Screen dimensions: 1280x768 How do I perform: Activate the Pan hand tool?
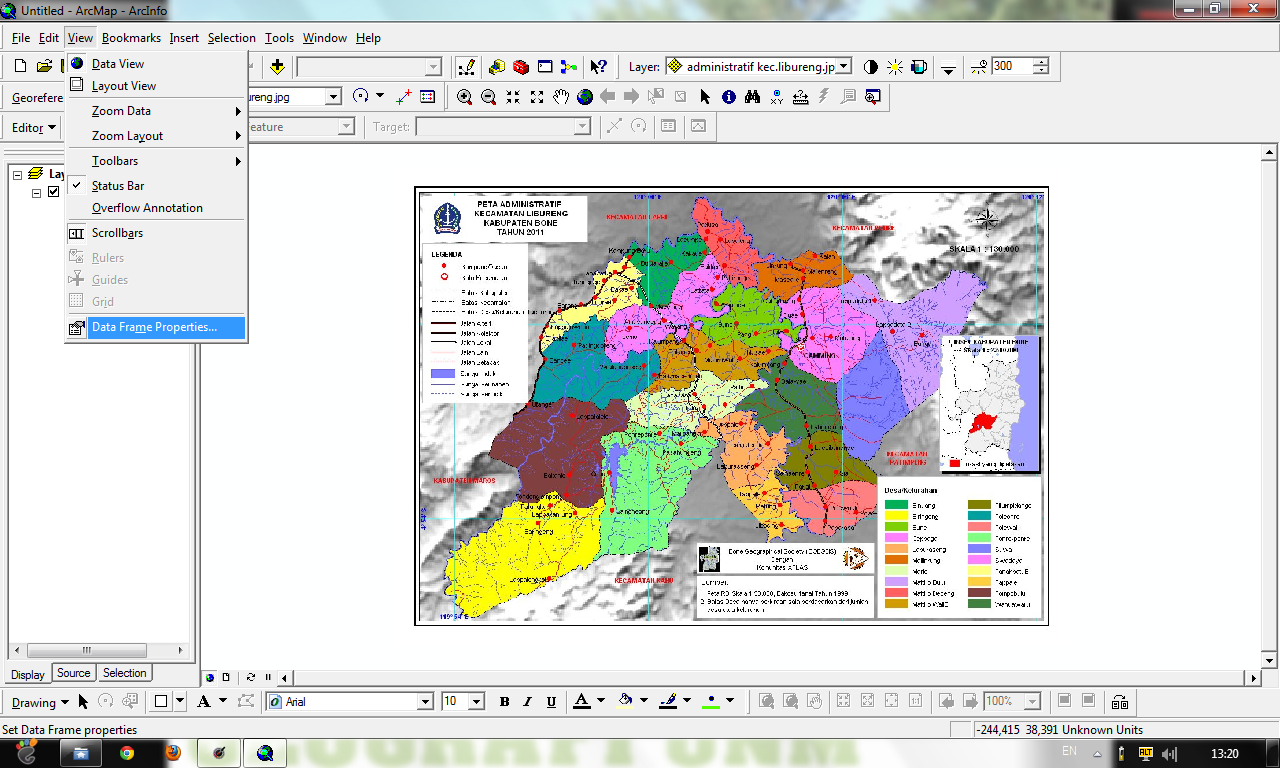coord(561,97)
